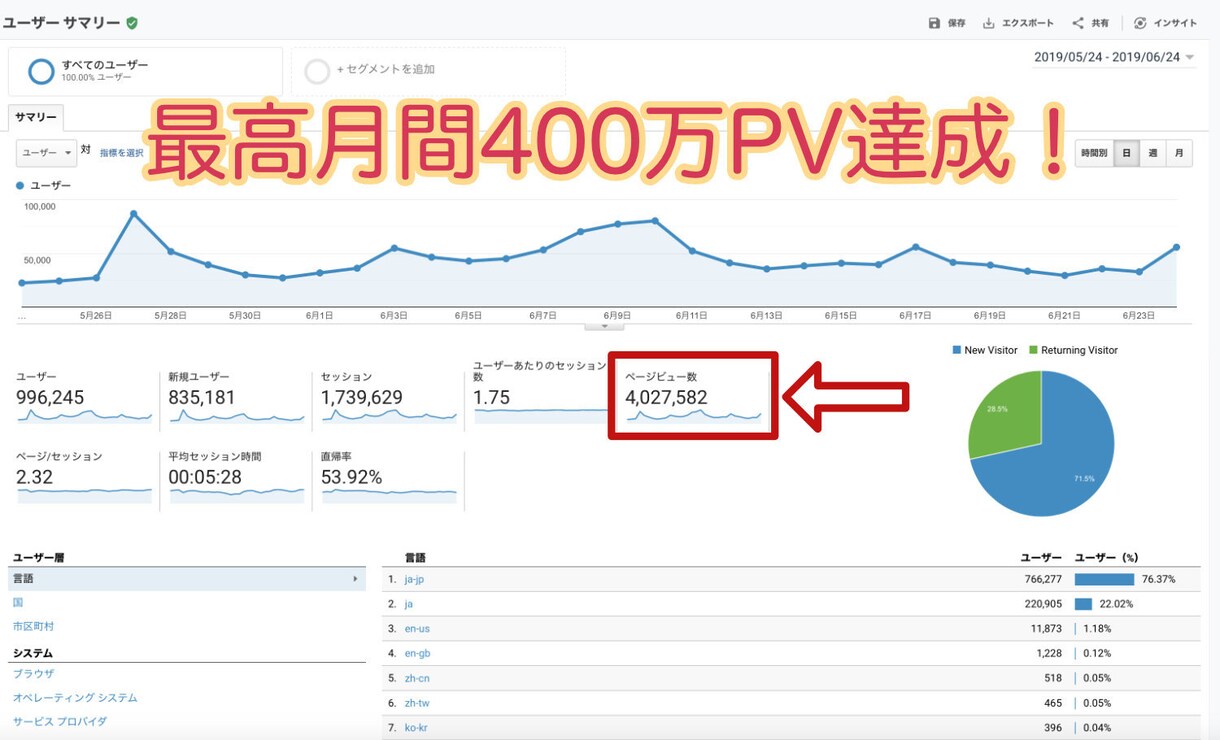
Task: Click the 6月9日 axis date label
Action: [618, 315]
